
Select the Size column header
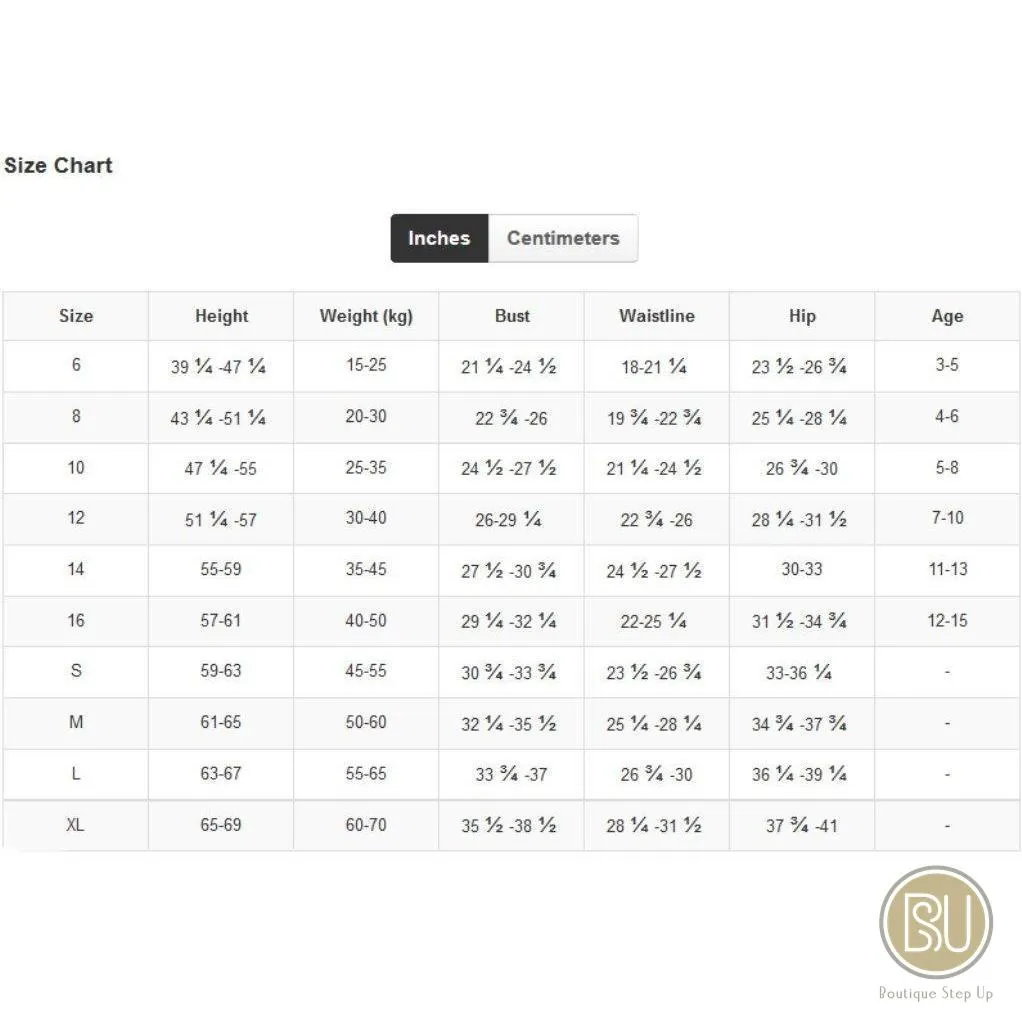coord(76,316)
